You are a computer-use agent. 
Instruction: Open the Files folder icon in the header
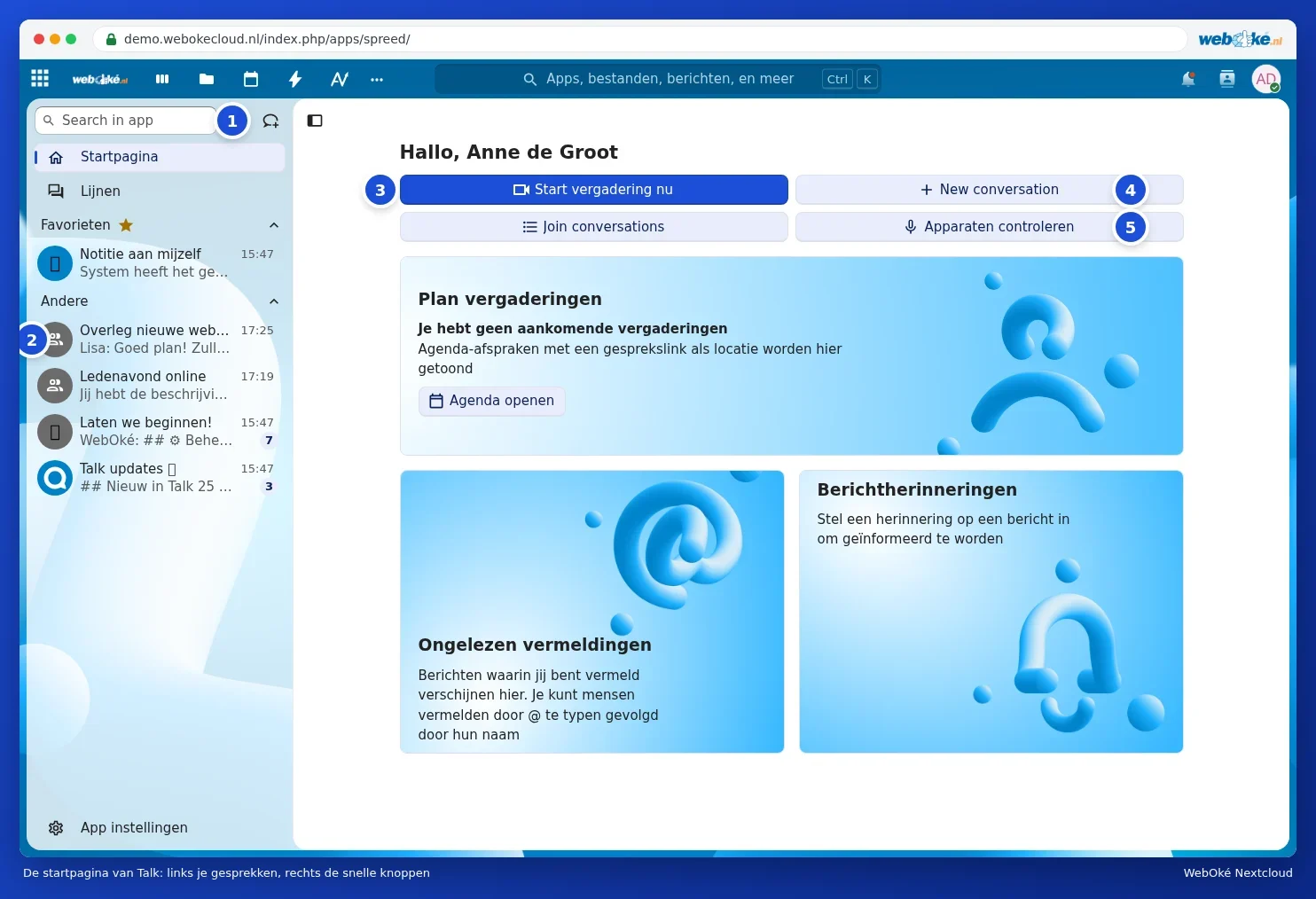pos(207,79)
